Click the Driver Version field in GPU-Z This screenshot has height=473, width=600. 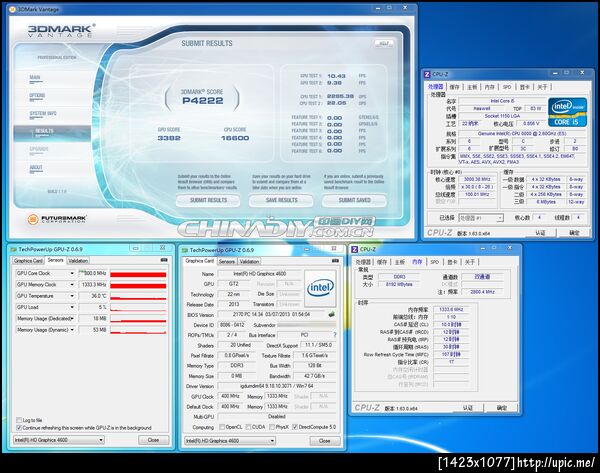(x=277, y=386)
